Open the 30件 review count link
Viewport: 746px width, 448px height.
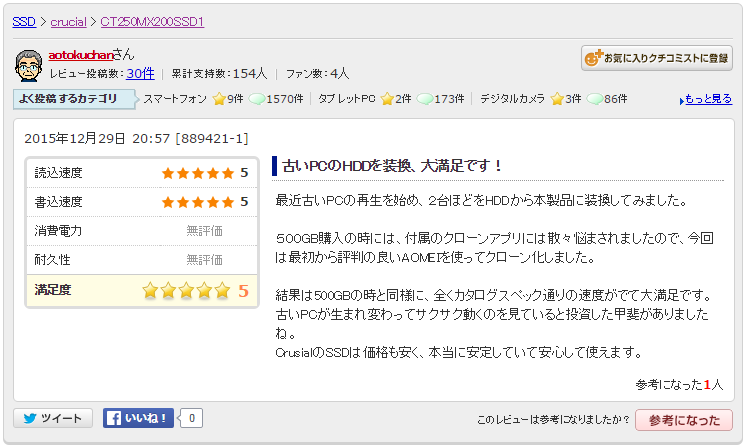tap(140, 73)
